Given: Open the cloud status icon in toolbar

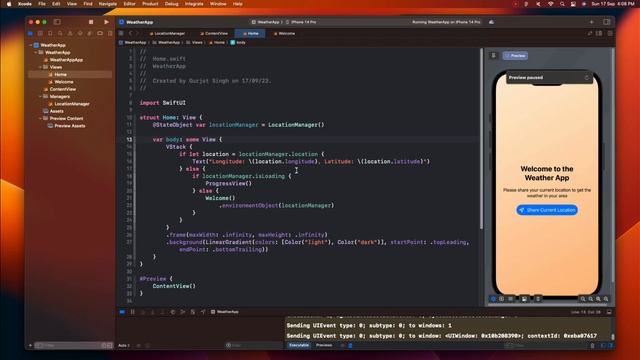Looking at the screenshot, I should [491, 22].
